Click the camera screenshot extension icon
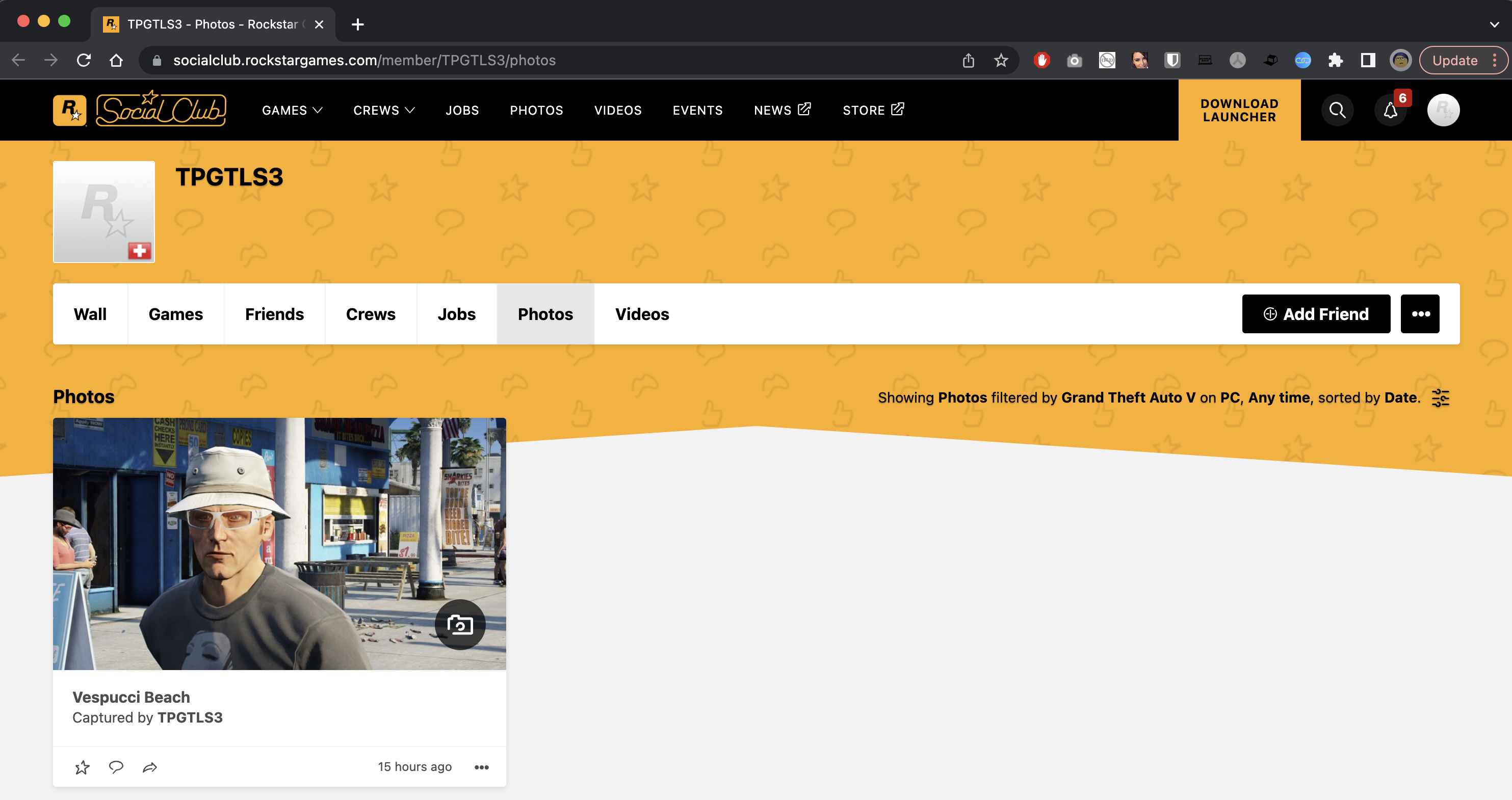 pos(1074,60)
